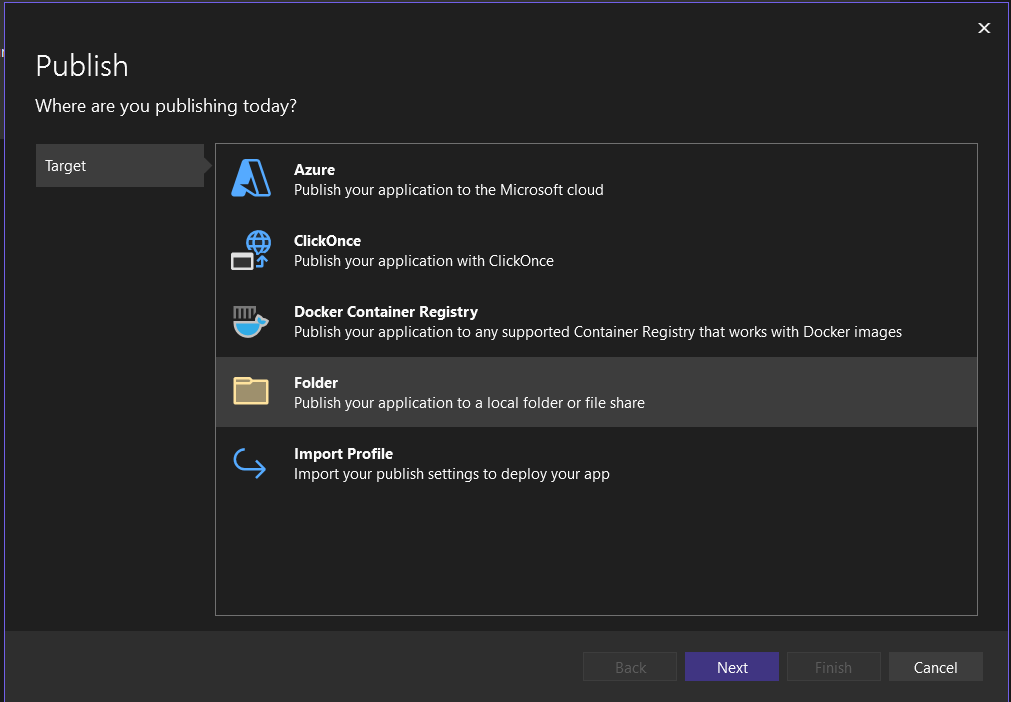Choose the Import Profile title
Image resolution: width=1011 pixels, height=702 pixels.
pyautogui.click(x=343, y=453)
